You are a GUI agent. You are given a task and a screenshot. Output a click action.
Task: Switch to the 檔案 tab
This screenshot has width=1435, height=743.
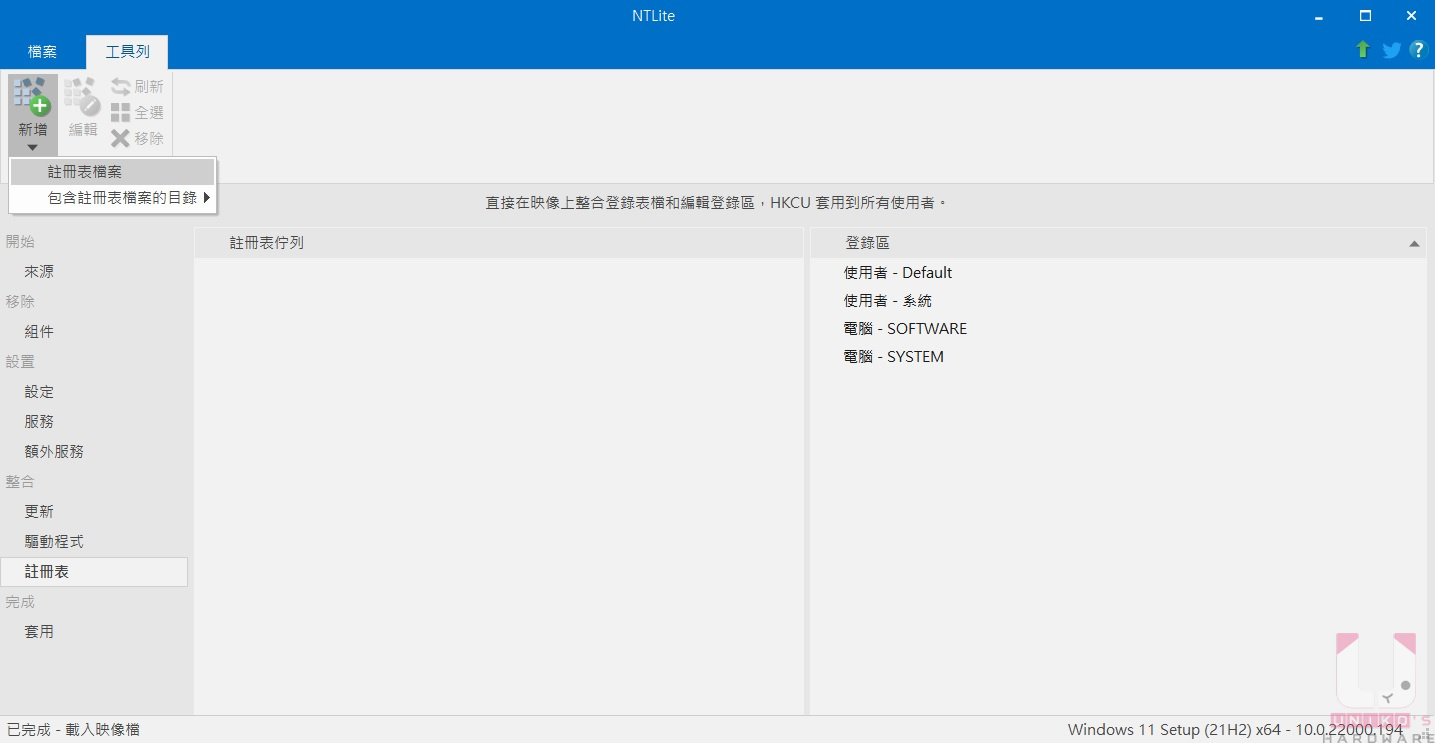click(43, 52)
